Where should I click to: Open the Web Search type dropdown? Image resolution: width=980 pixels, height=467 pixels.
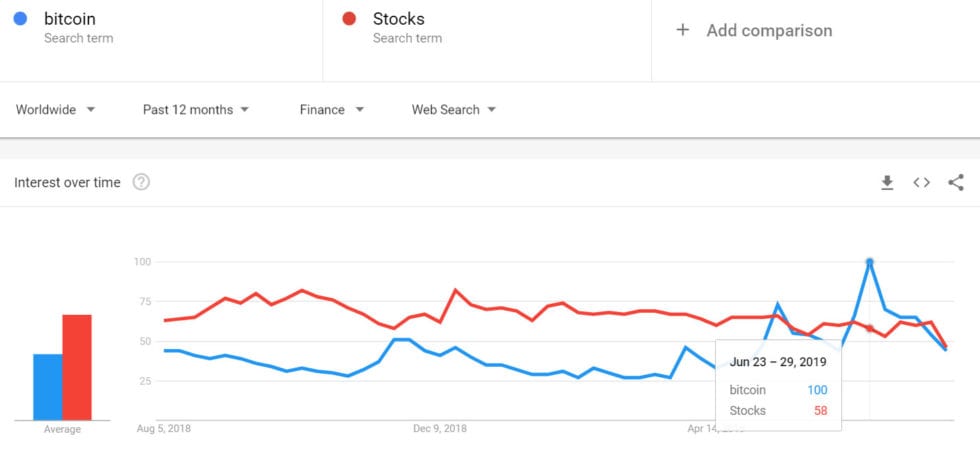tap(454, 110)
